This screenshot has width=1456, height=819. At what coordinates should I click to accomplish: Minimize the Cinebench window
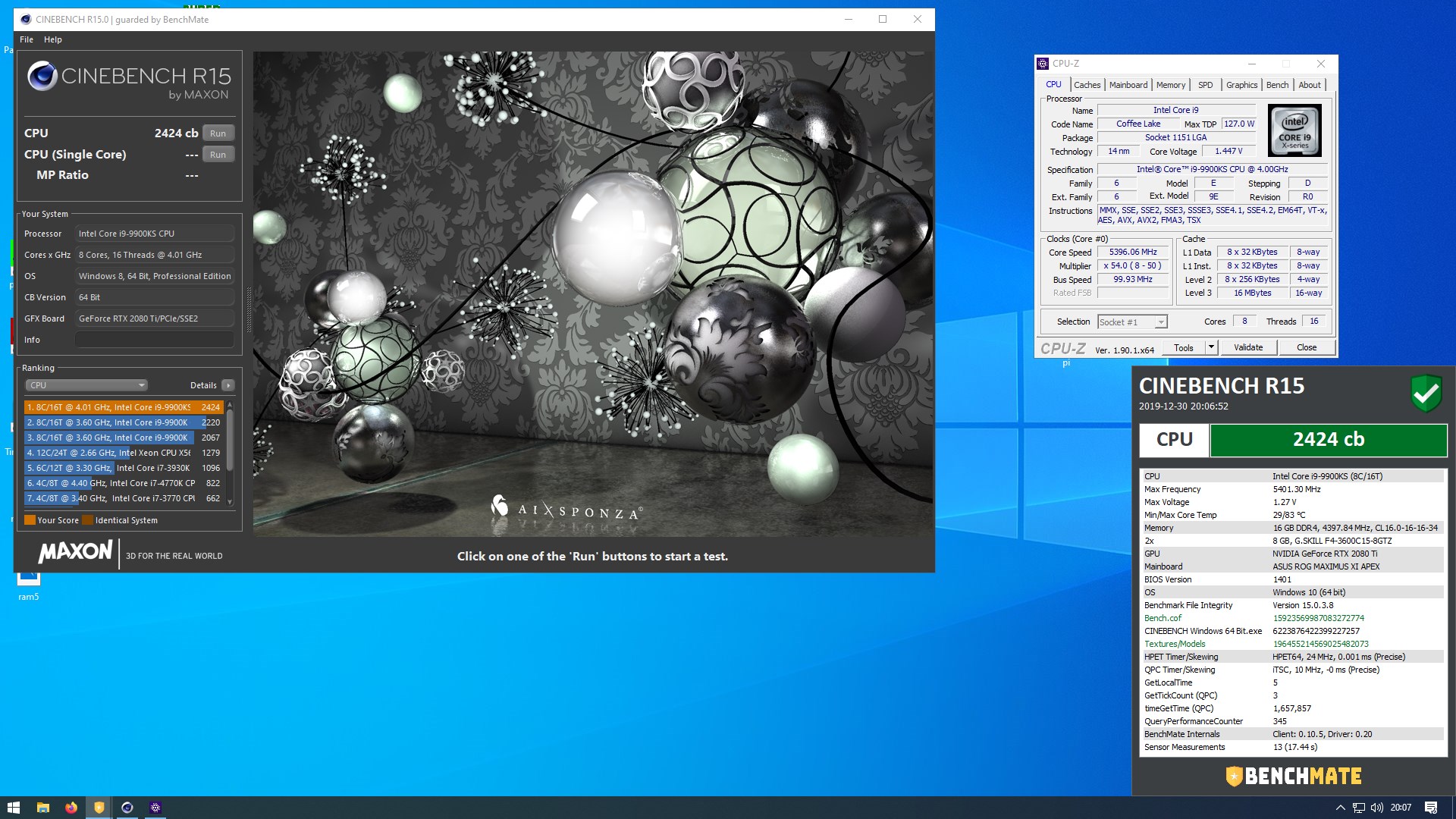click(849, 19)
